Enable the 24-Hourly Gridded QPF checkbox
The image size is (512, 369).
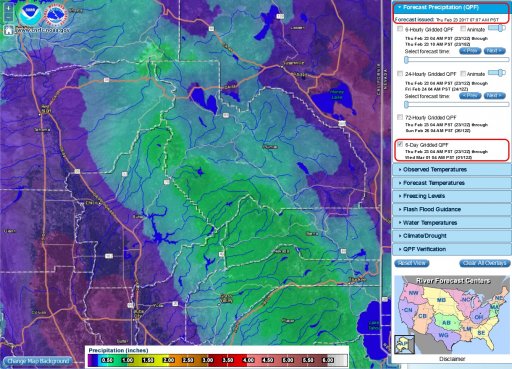[x=400, y=74]
